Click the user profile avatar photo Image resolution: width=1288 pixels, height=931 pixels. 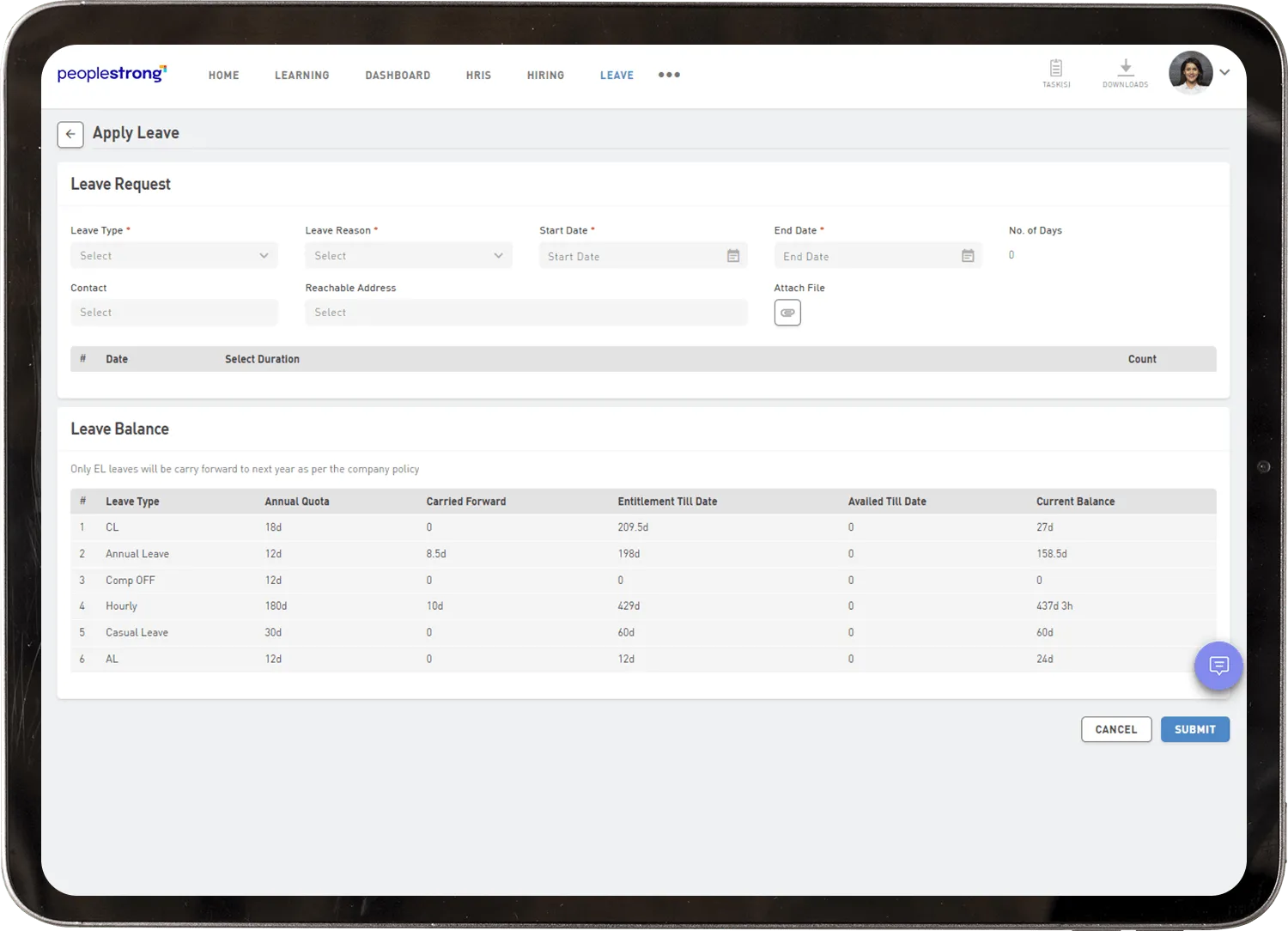point(1190,73)
